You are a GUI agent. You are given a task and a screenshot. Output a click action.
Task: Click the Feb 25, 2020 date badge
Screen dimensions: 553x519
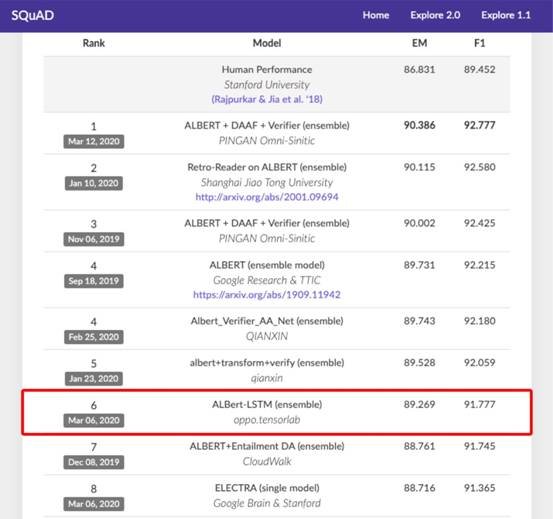pos(94,337)
